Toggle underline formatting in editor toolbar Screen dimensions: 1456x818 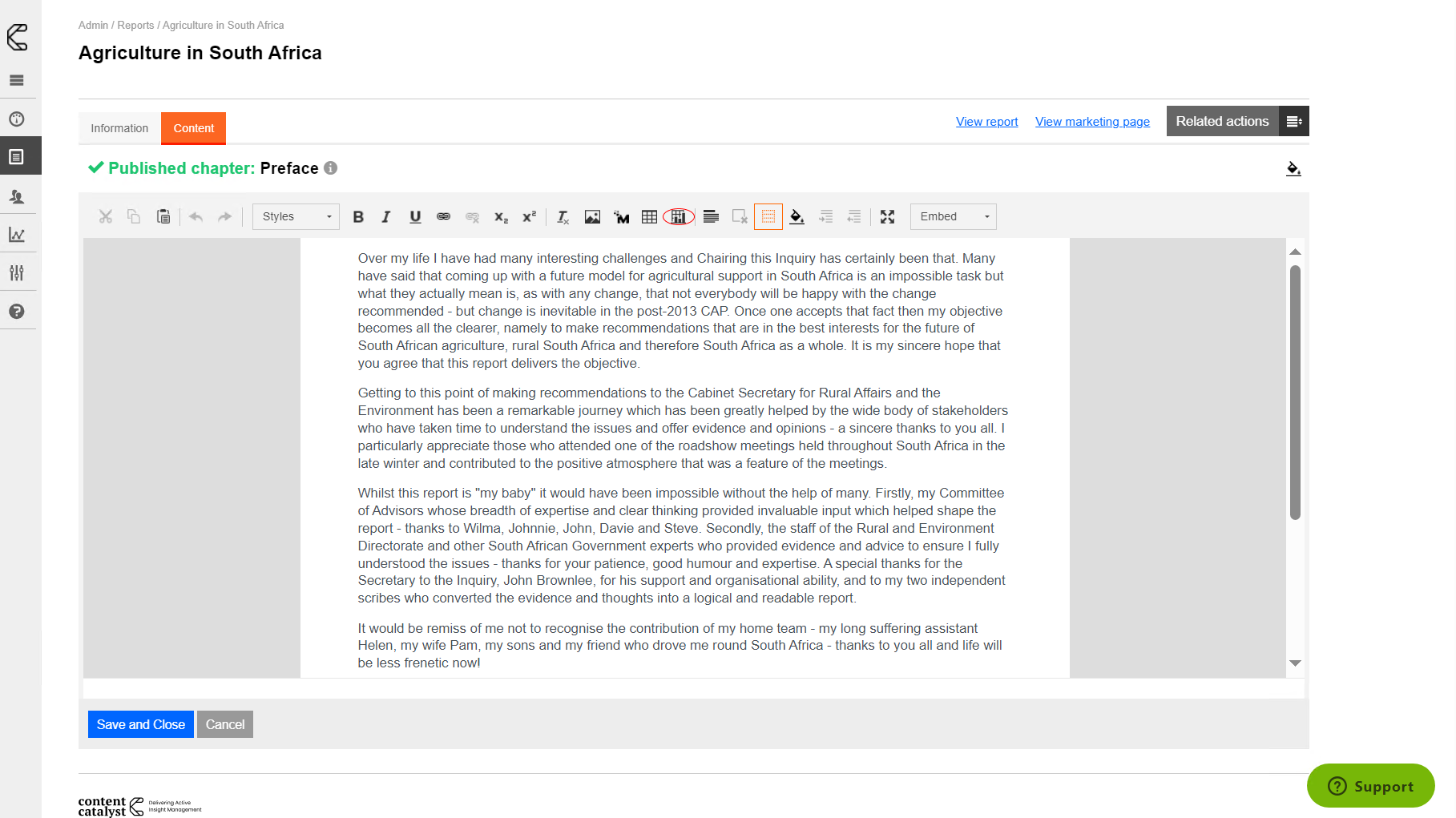pyautogui.click(x=415, y=217)
